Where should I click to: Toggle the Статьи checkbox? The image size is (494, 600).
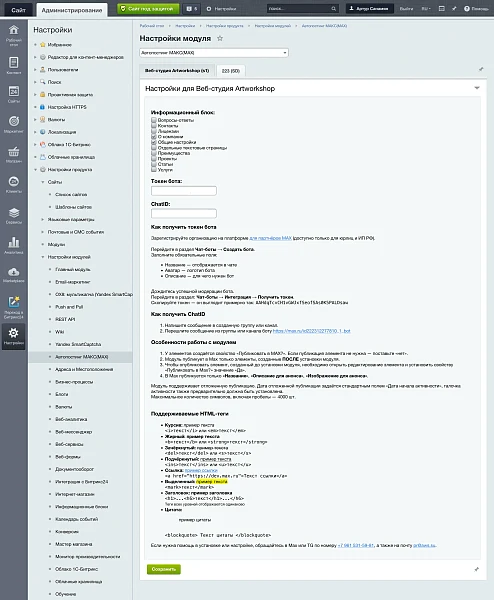pos(154,164)
